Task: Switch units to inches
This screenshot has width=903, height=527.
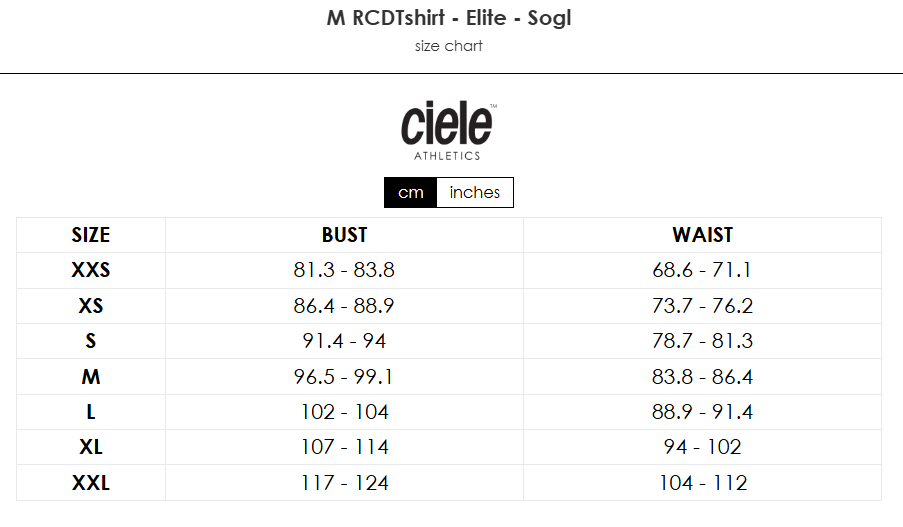Action: click(x=475, y=192)
